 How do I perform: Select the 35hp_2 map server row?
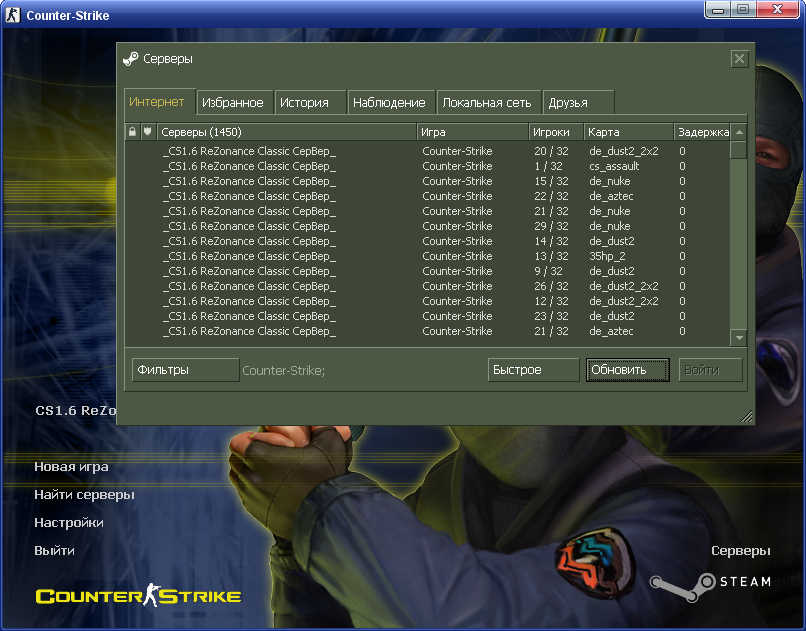(x=427, y=256)
